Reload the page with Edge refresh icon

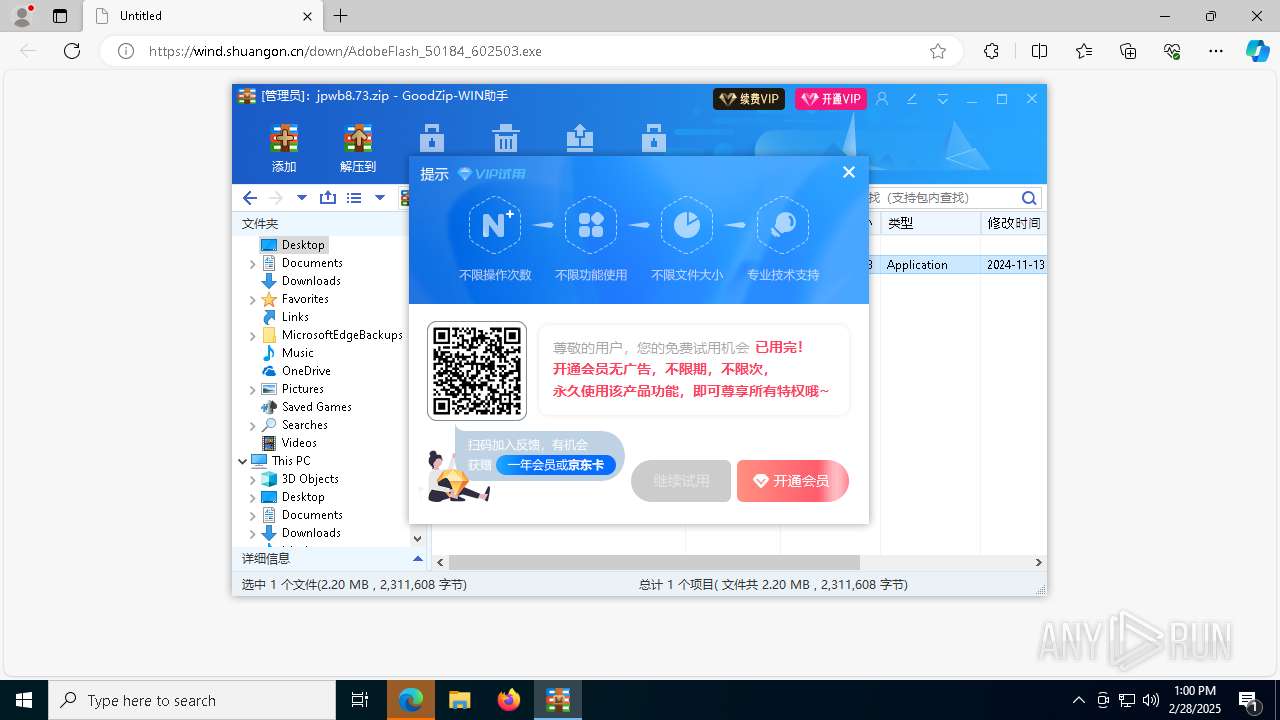click(72, 51)
